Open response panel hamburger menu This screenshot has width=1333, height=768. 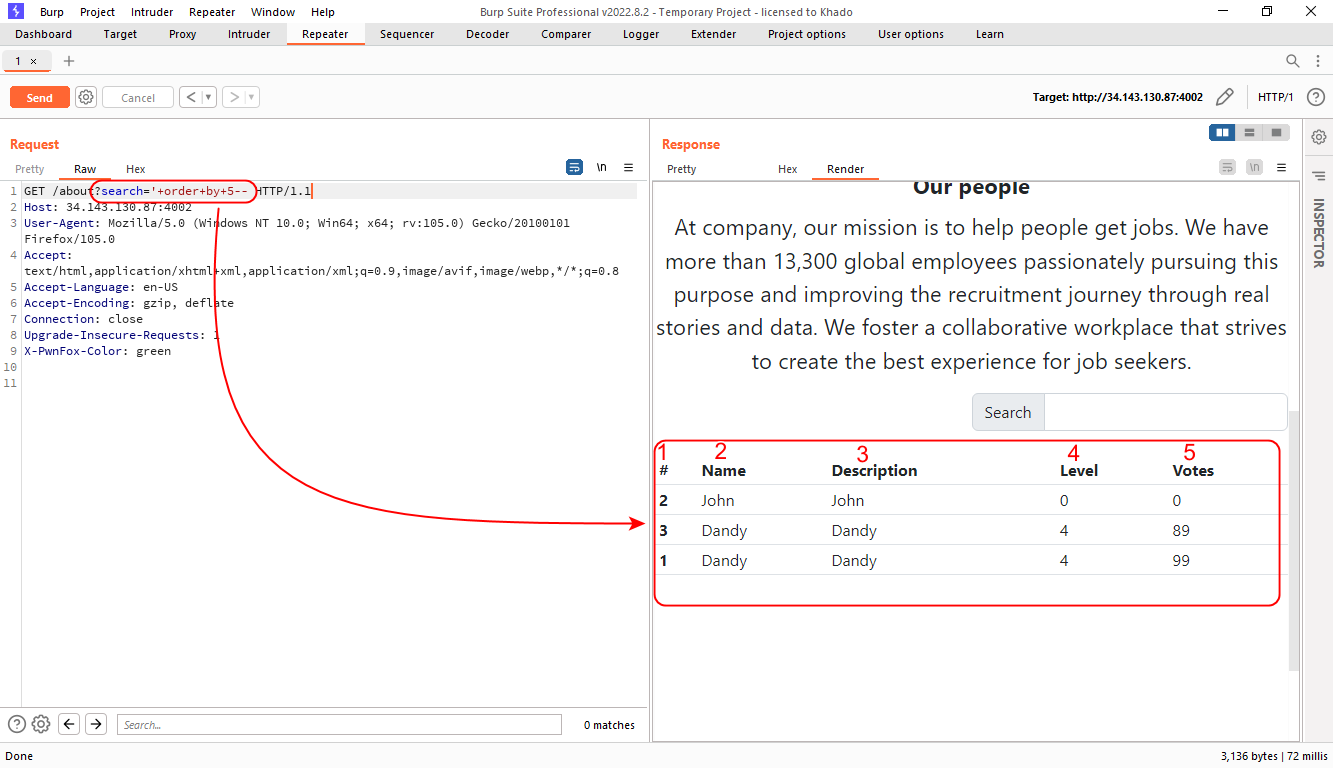pyautogui.click(x=1281, y=167)
